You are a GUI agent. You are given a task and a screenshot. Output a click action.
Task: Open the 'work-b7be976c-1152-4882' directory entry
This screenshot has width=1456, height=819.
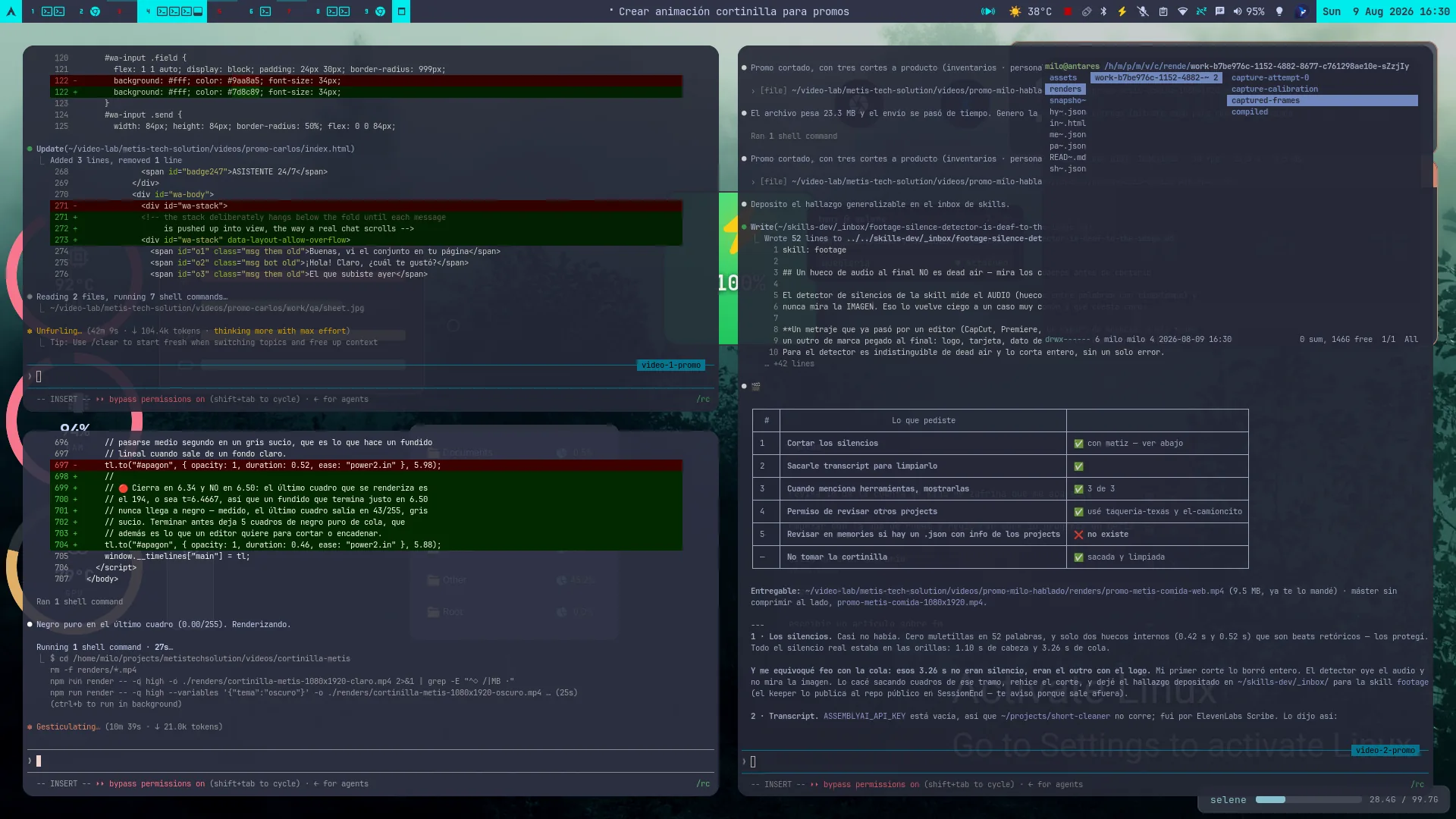[1156, 78]
